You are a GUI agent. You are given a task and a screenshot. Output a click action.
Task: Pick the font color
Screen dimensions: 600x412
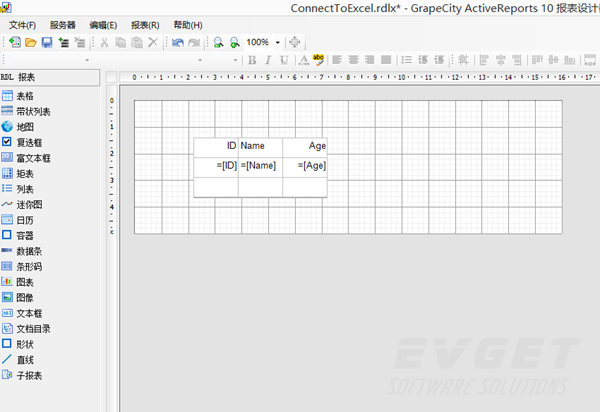point(304,60)
